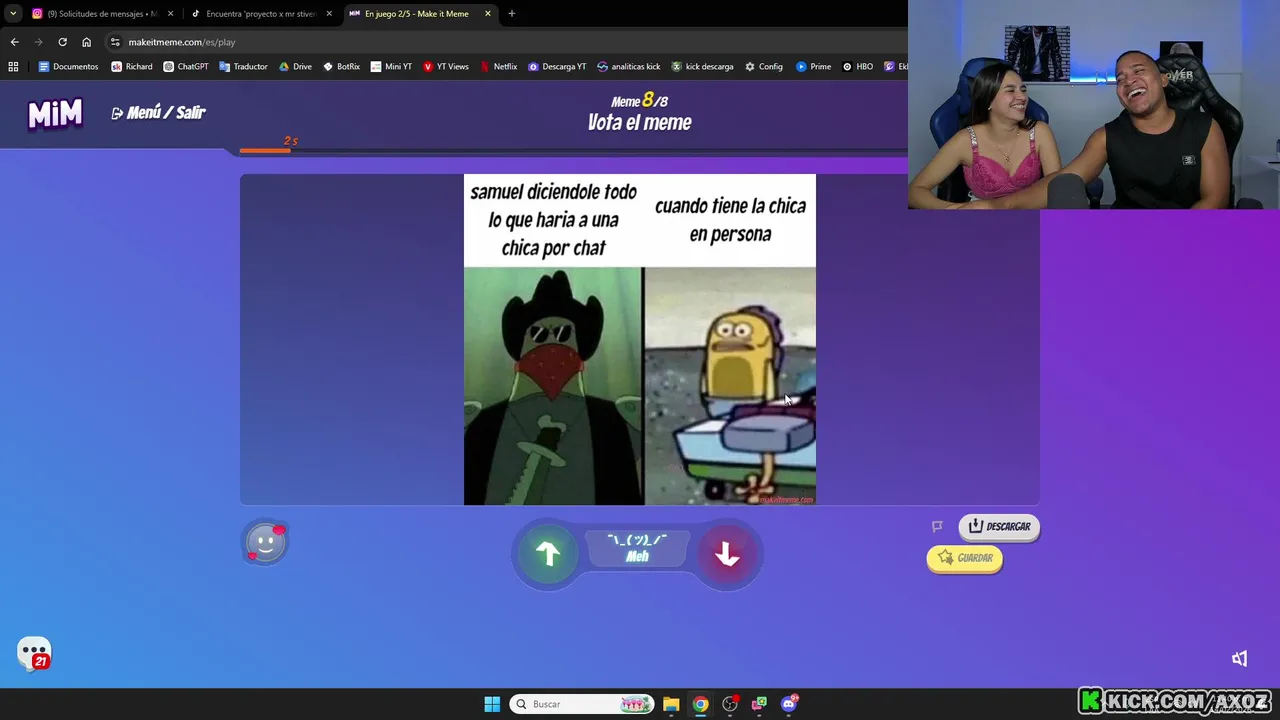Close the Instagram tab

click(171, 14)
